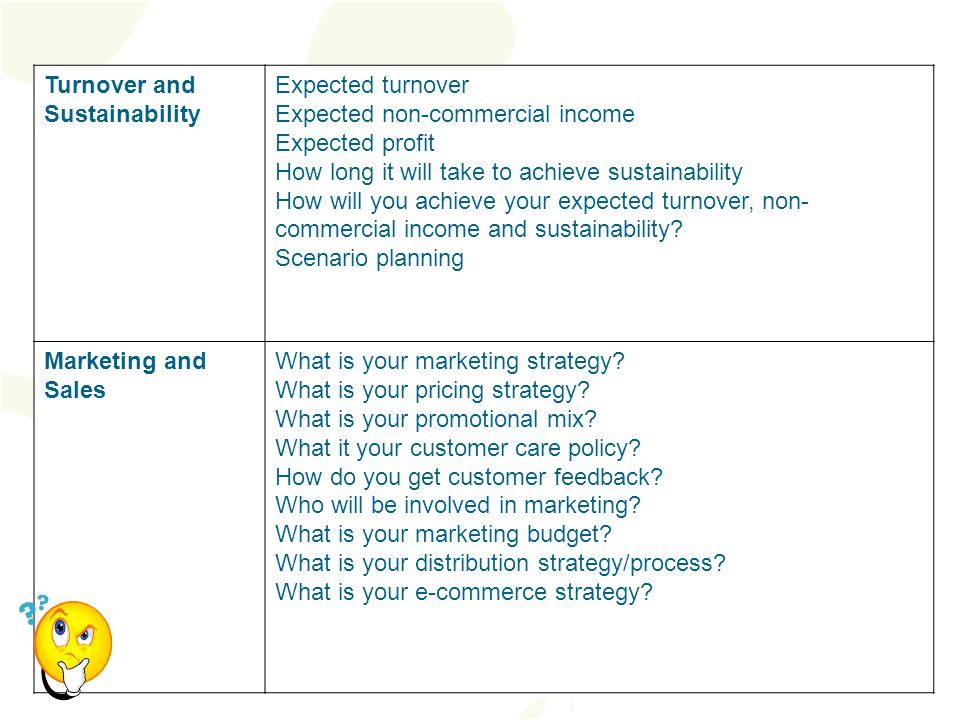The image size is (960, 720).
Task: Click Expected non-commercial income text
Action: pyautogui.click(x=455, y=114)
